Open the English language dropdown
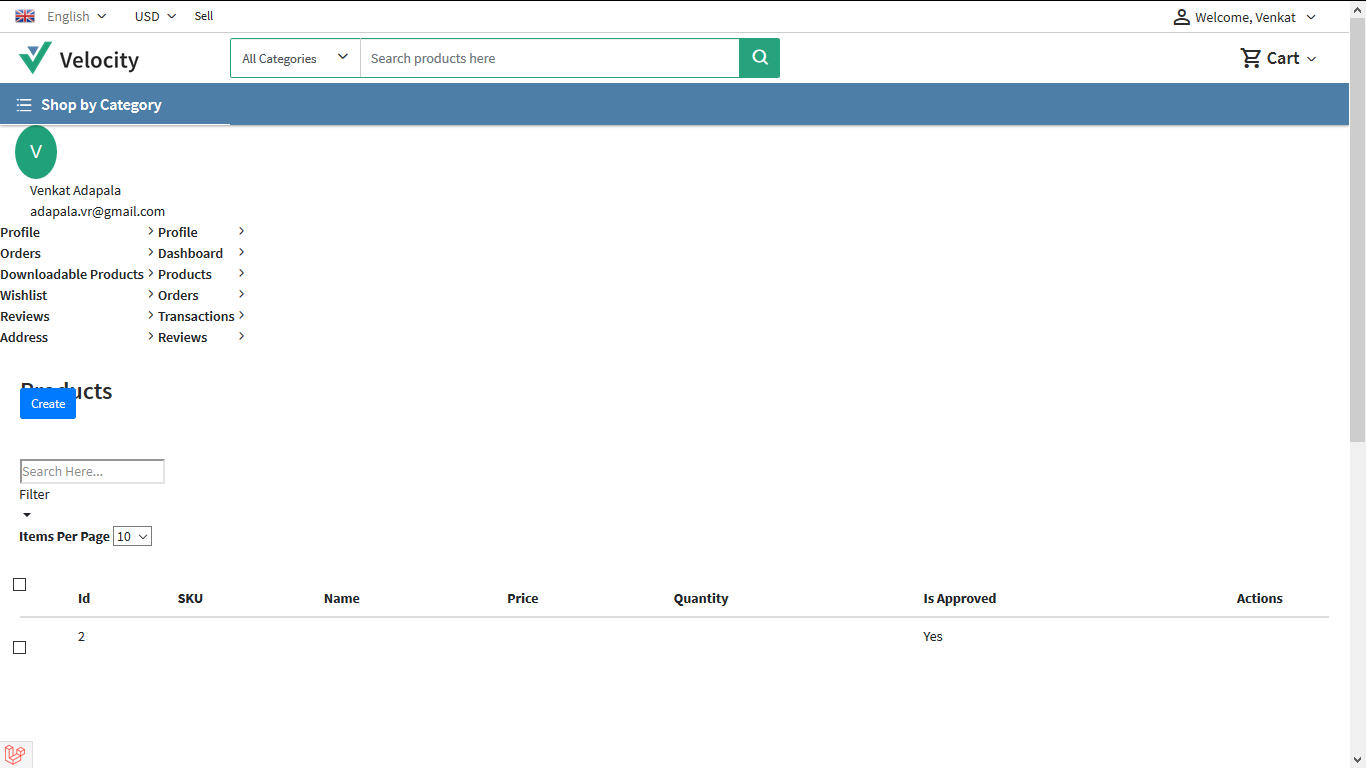 [76, 16]
